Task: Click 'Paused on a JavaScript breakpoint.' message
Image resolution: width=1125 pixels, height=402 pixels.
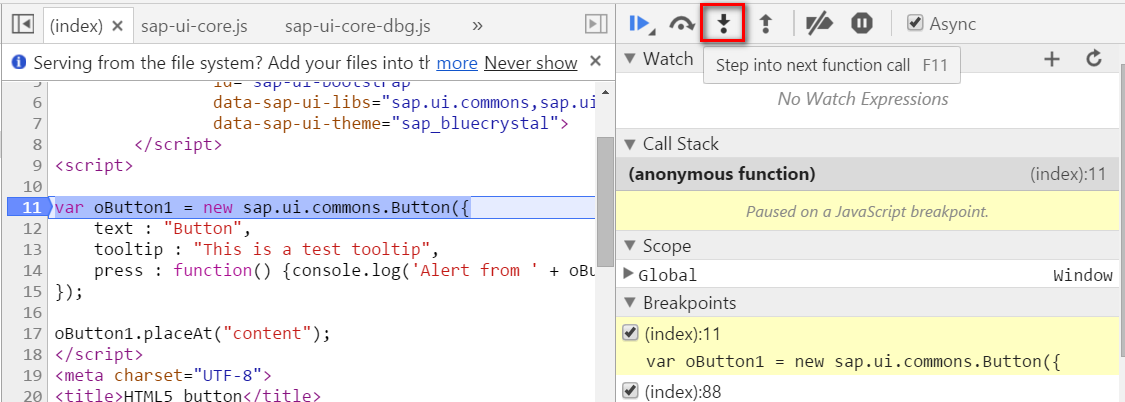Action: 867,212
